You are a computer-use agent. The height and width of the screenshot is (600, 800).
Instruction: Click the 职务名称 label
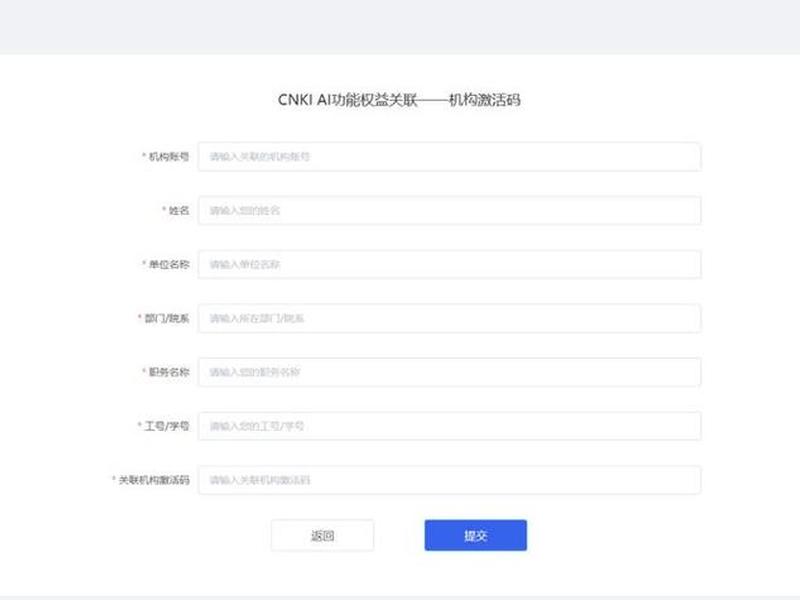click(x=168, y=372)
